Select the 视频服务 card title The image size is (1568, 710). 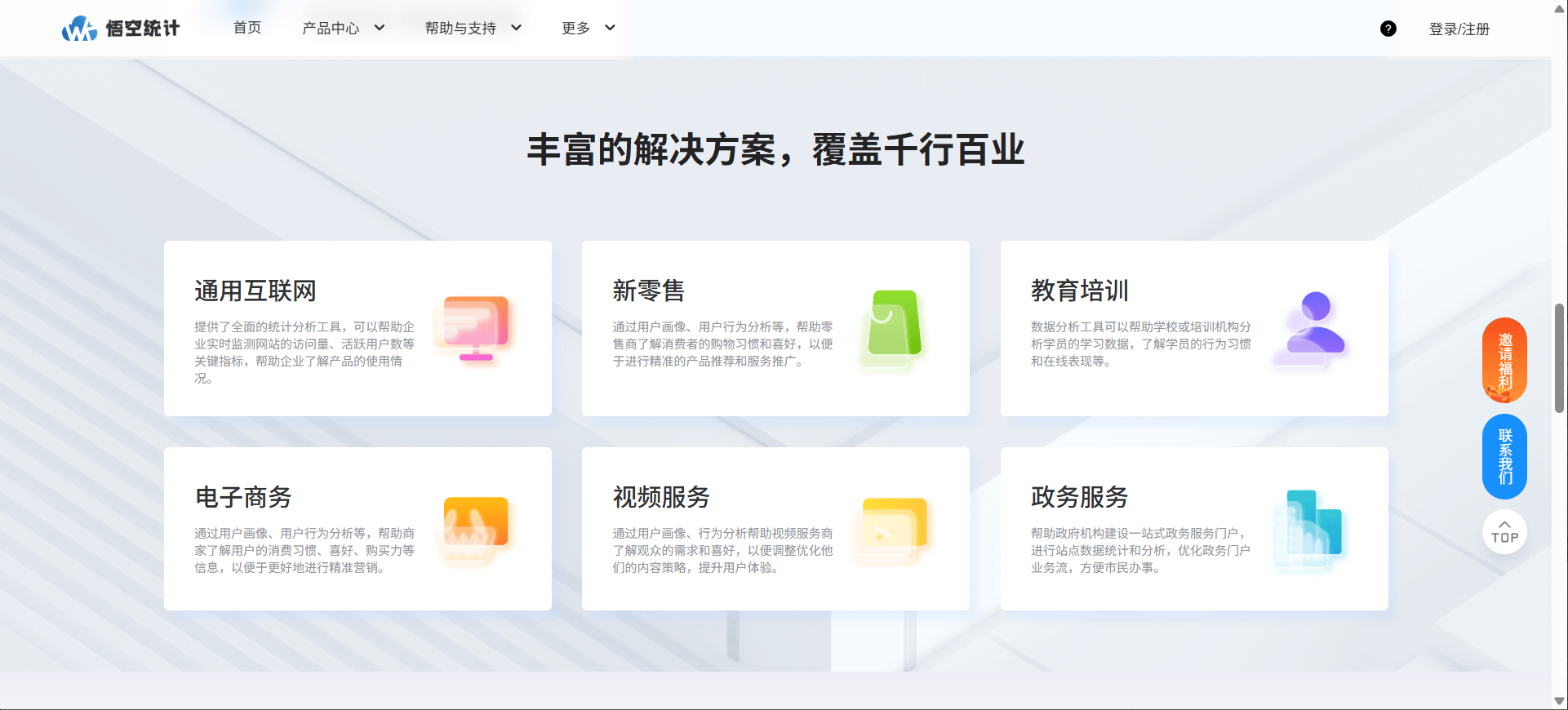point(661,497)
